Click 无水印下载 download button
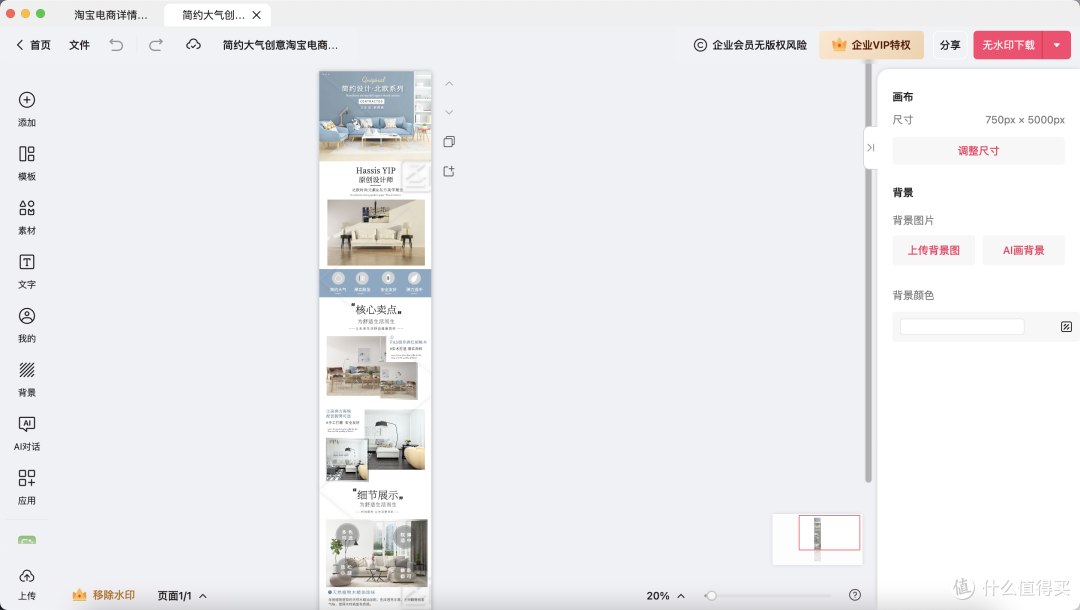 pos(1008,45)
